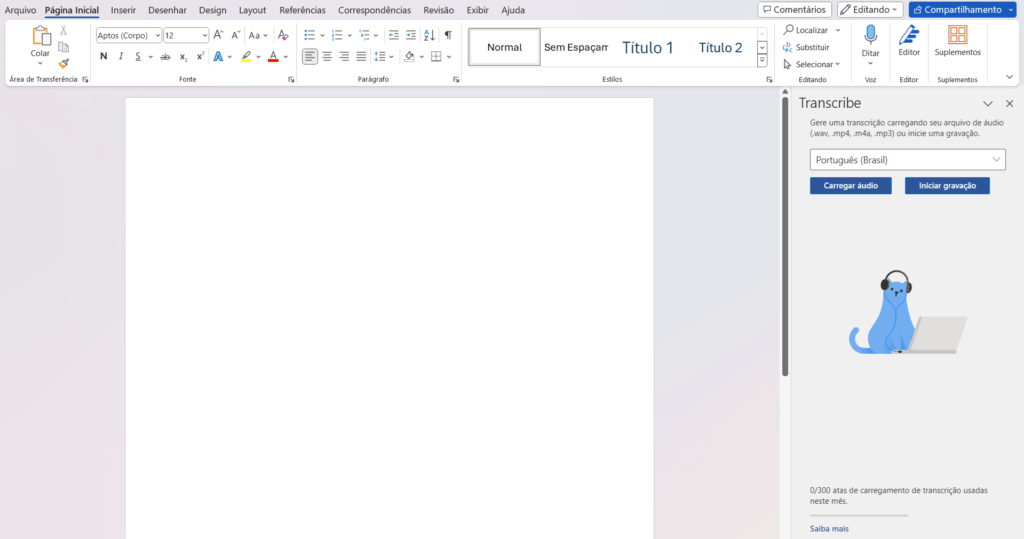Expand the Estilos styles gallery
Image resolution: width=1024 pixels, height=539 pixels.
tap(762, 61)
